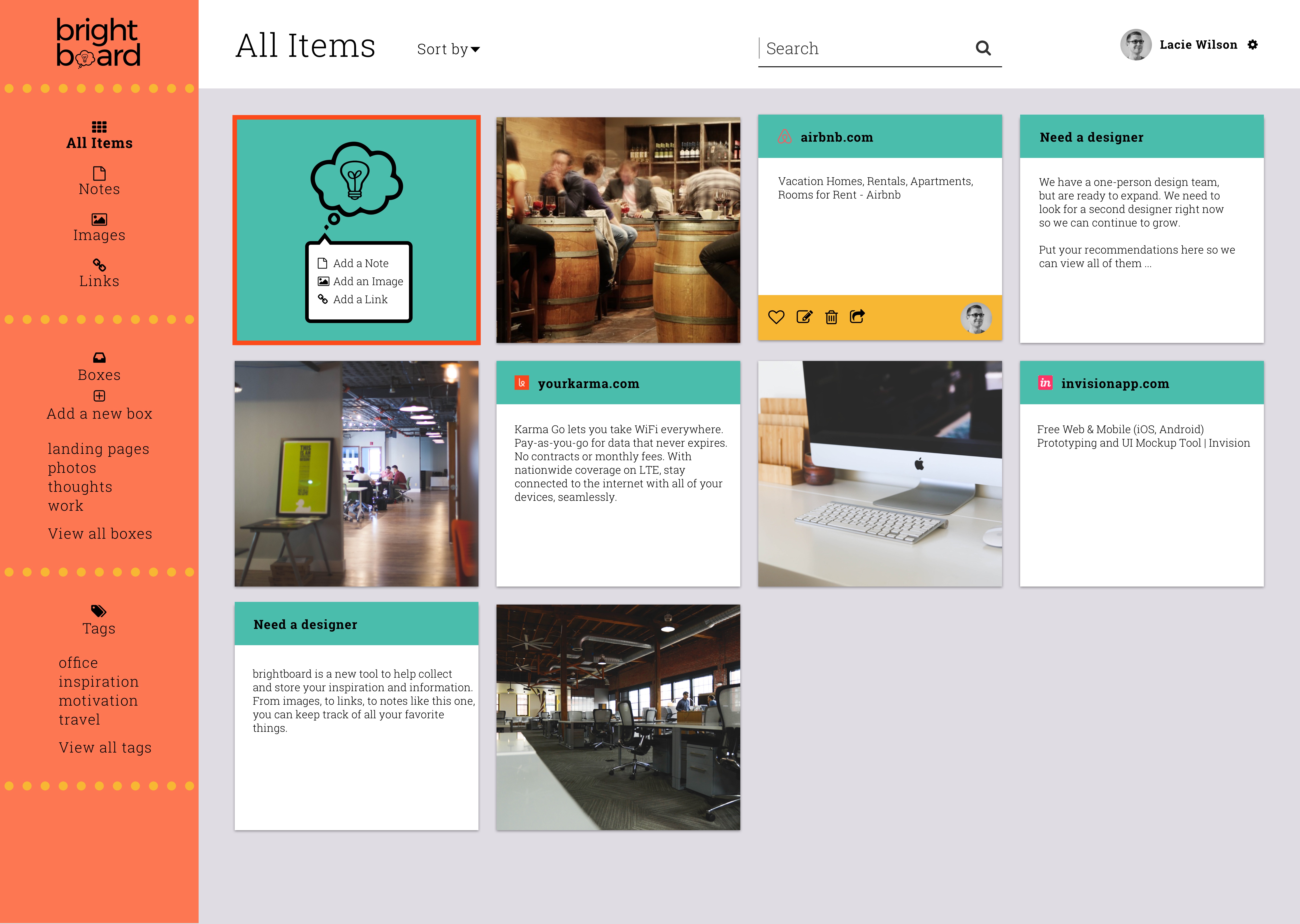1300x924 pixels.
Task: Open the landing pages box
Action: [x=98, y=450]
